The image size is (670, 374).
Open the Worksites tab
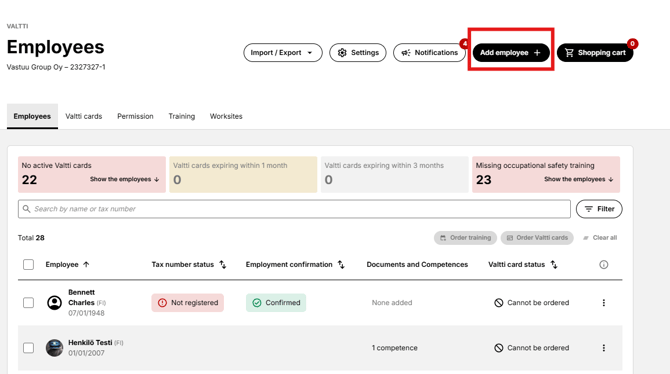(x=226, y=116)
